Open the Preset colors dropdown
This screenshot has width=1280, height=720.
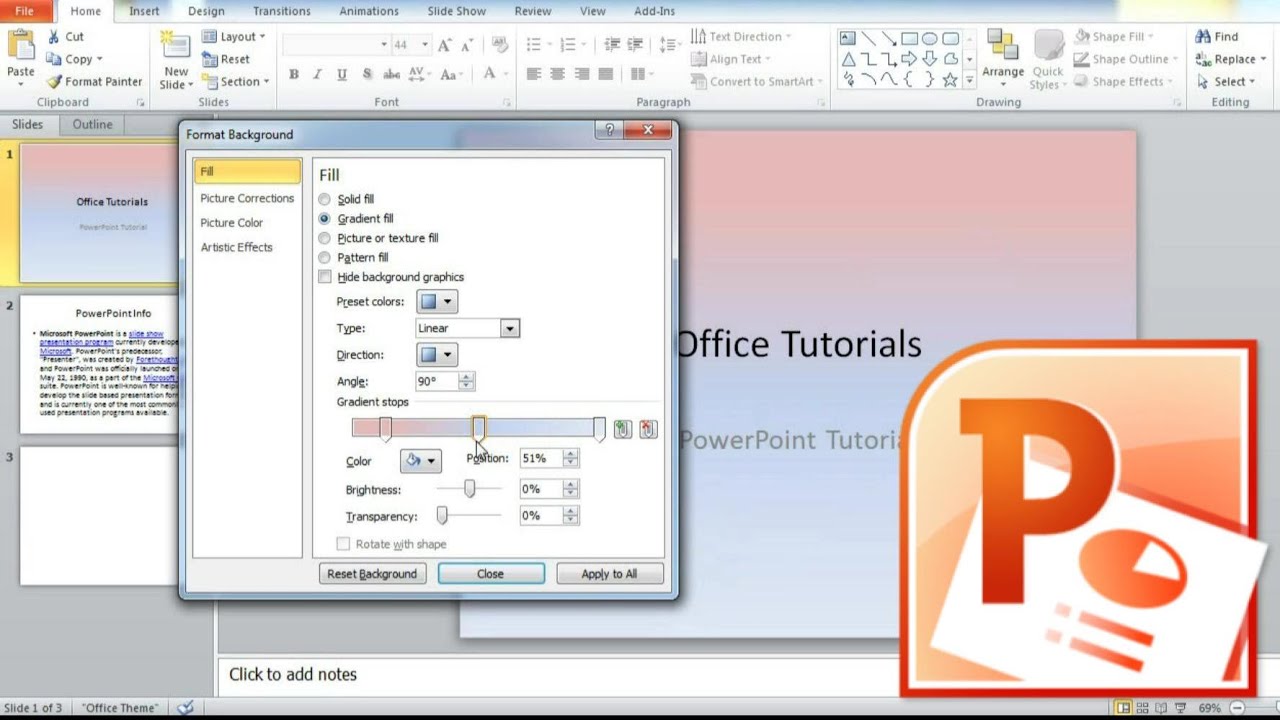[x=437, y=301]
